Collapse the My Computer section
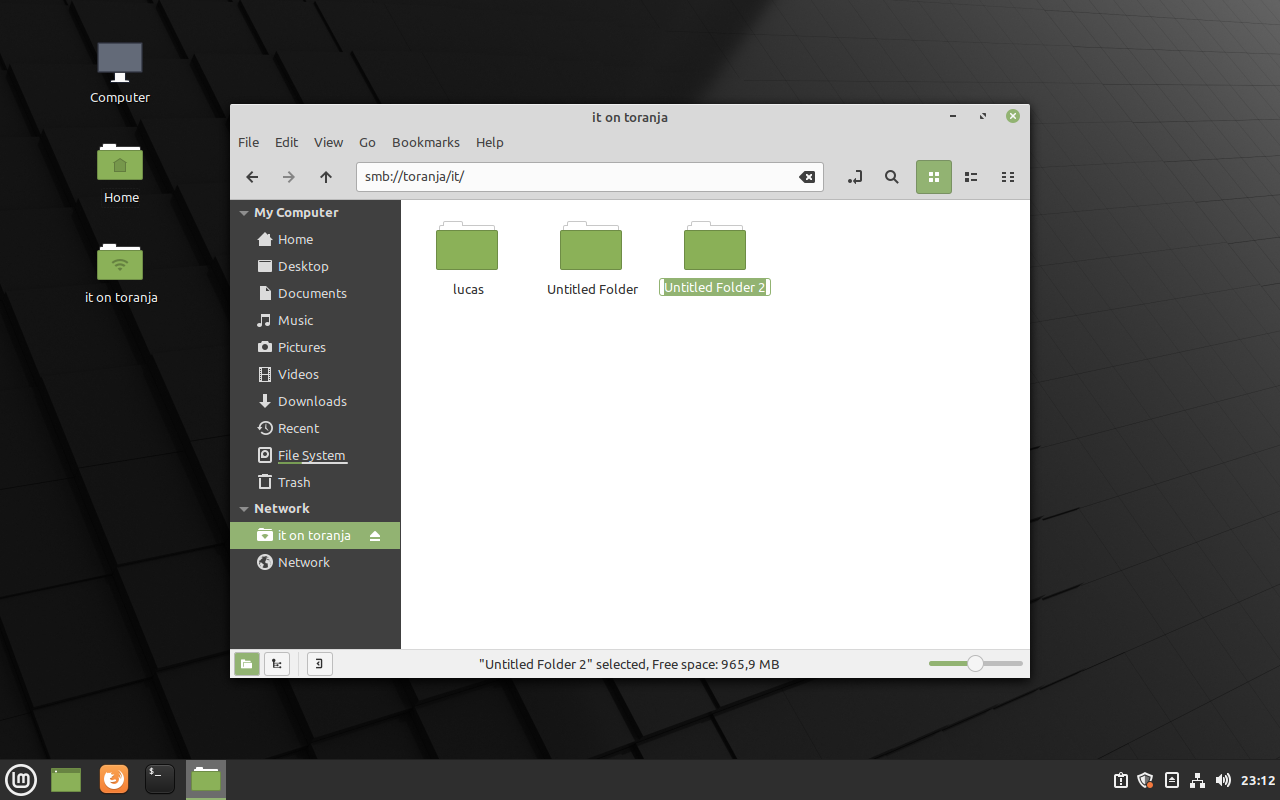Viewport: 1280px width, 800px height. [x=243, y=212]
